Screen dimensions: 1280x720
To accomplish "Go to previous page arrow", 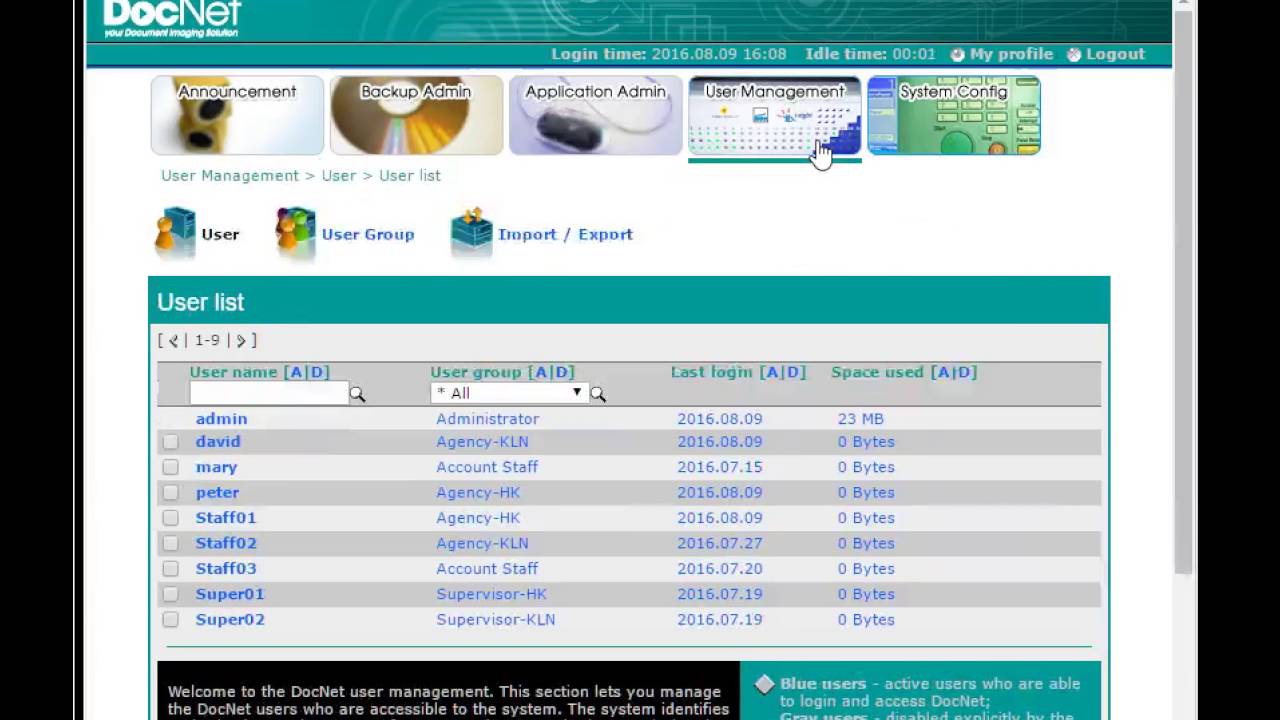I will [x=174, y=341].
